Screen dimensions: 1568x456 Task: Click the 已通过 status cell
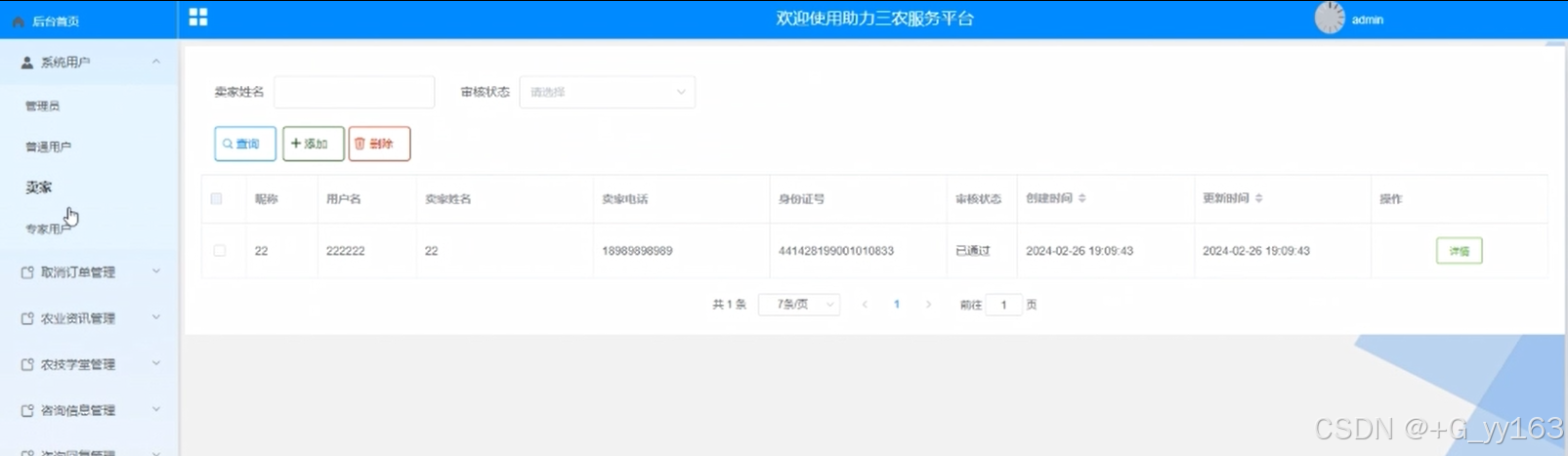972,251
